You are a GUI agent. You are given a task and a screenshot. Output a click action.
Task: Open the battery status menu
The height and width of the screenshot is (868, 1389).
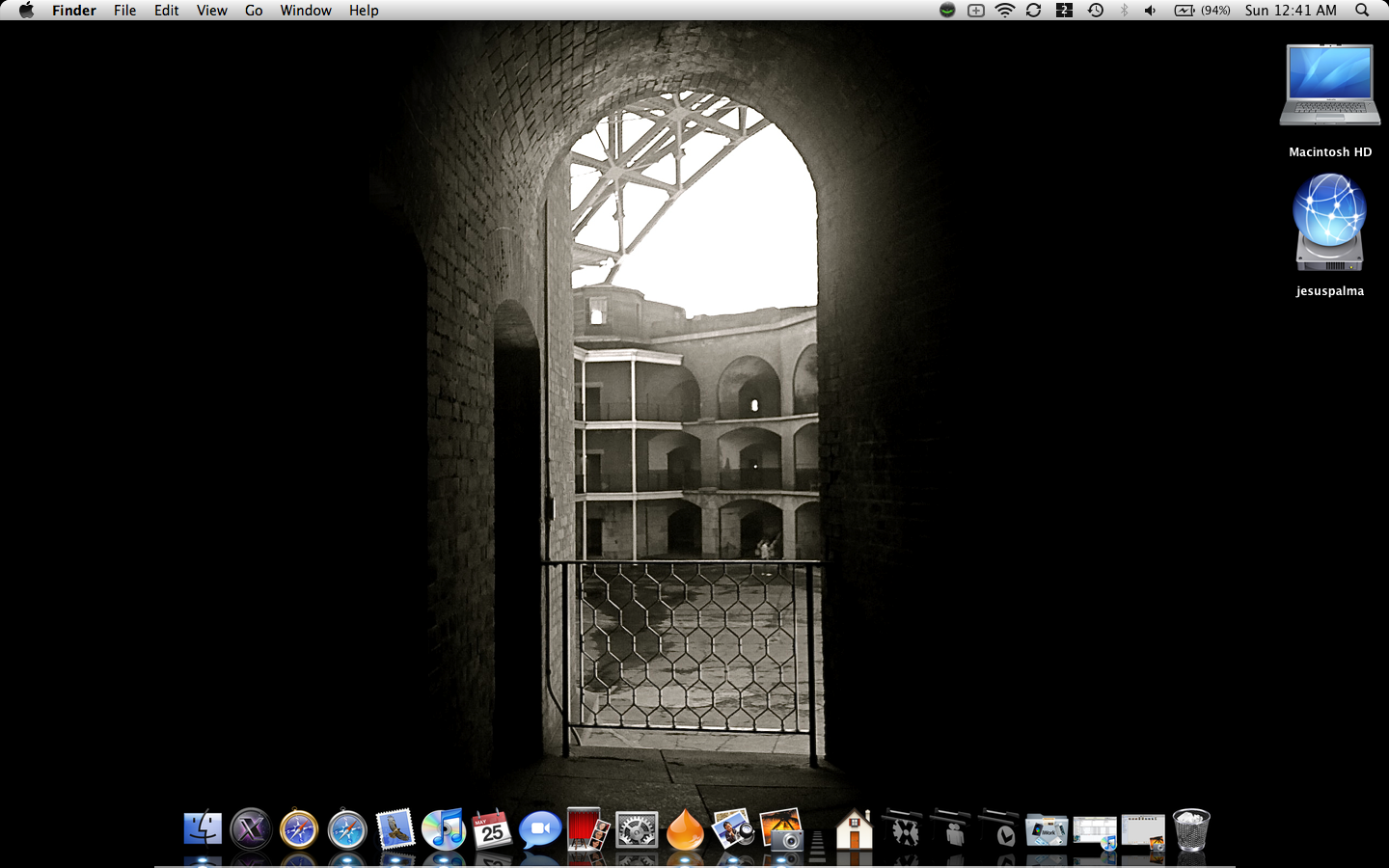(x=1202, y=11)
